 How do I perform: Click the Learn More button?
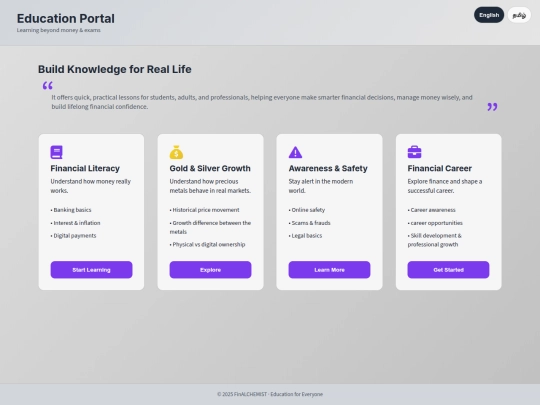click(329, 270)
